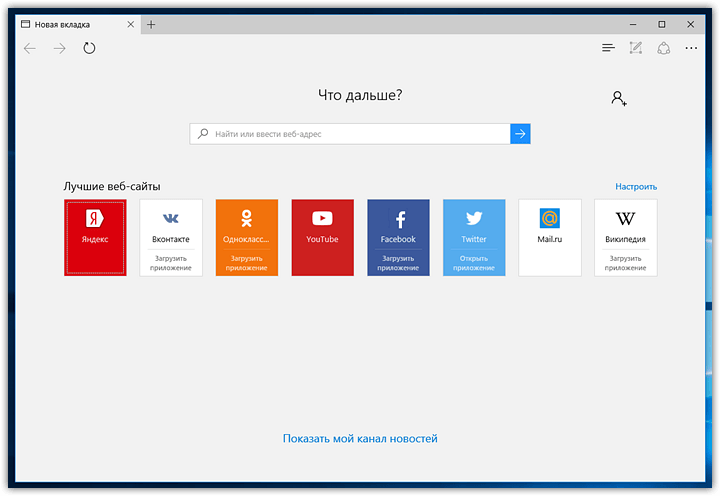Go back with the back arrow
The width and height of the screenshot is (720, 496).
click(30, 48)
